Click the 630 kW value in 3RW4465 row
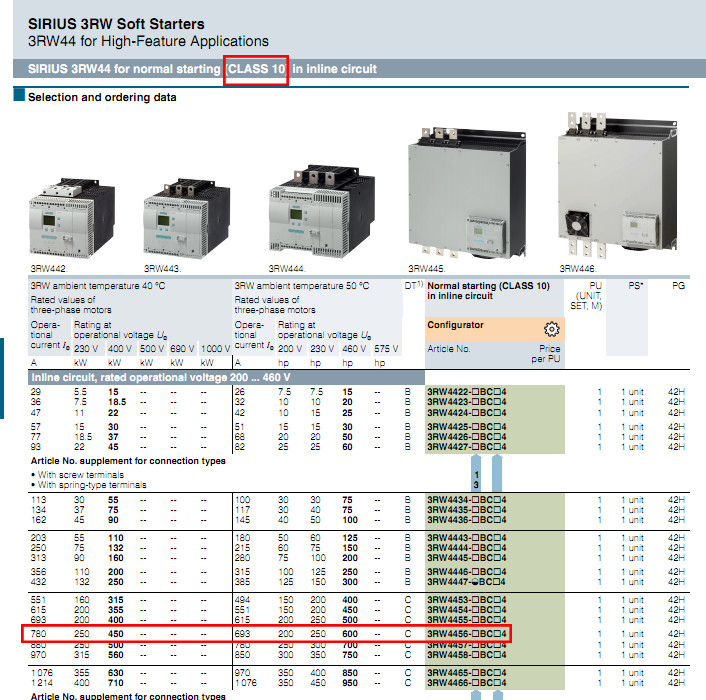Screen dimensions: 706x700 tap(116, 673)
